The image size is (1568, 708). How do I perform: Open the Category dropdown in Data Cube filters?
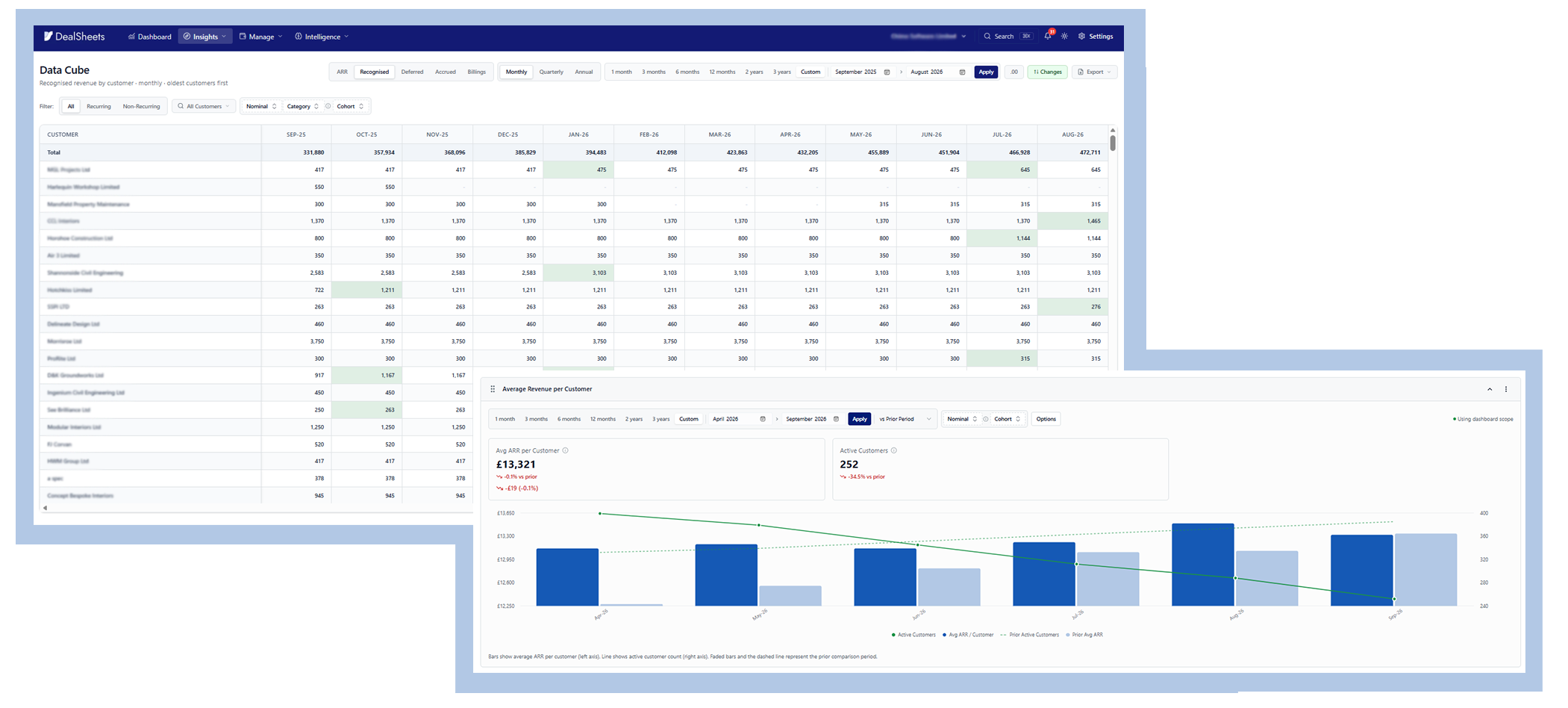click(303, 106)
